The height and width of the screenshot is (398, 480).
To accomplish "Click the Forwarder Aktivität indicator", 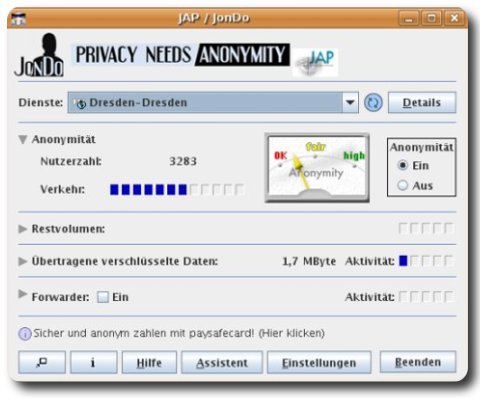I will coord(426,297).
